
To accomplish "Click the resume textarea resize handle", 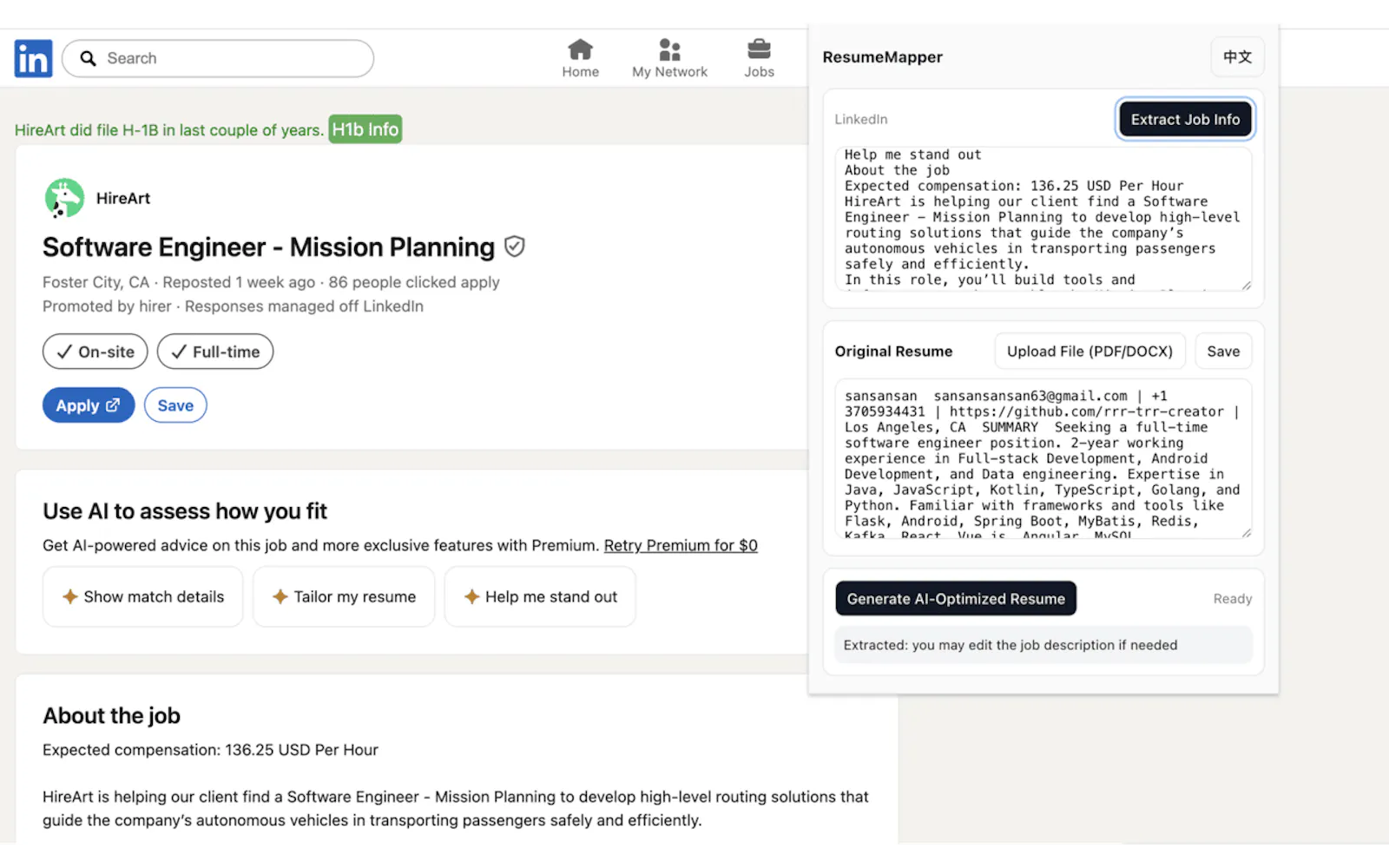I will click(x=1246, y=533).
